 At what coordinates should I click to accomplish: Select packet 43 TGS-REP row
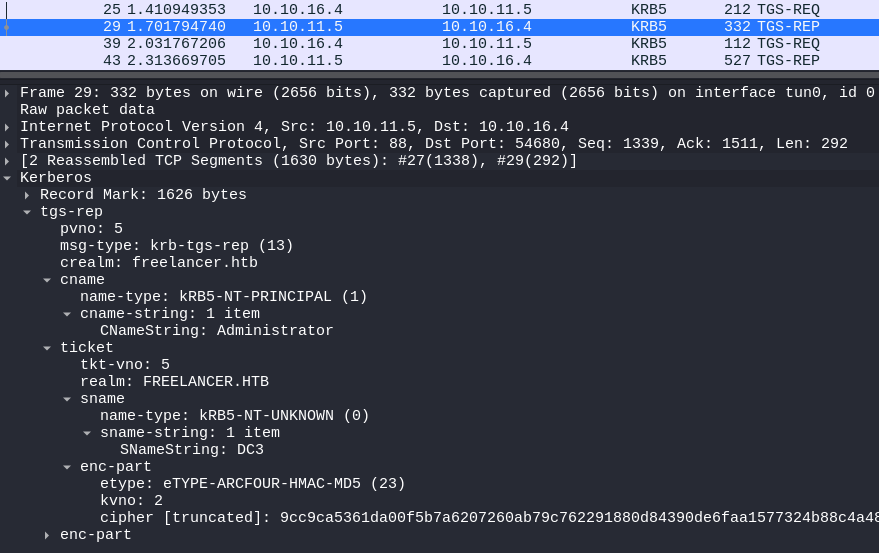coord(440,60)
